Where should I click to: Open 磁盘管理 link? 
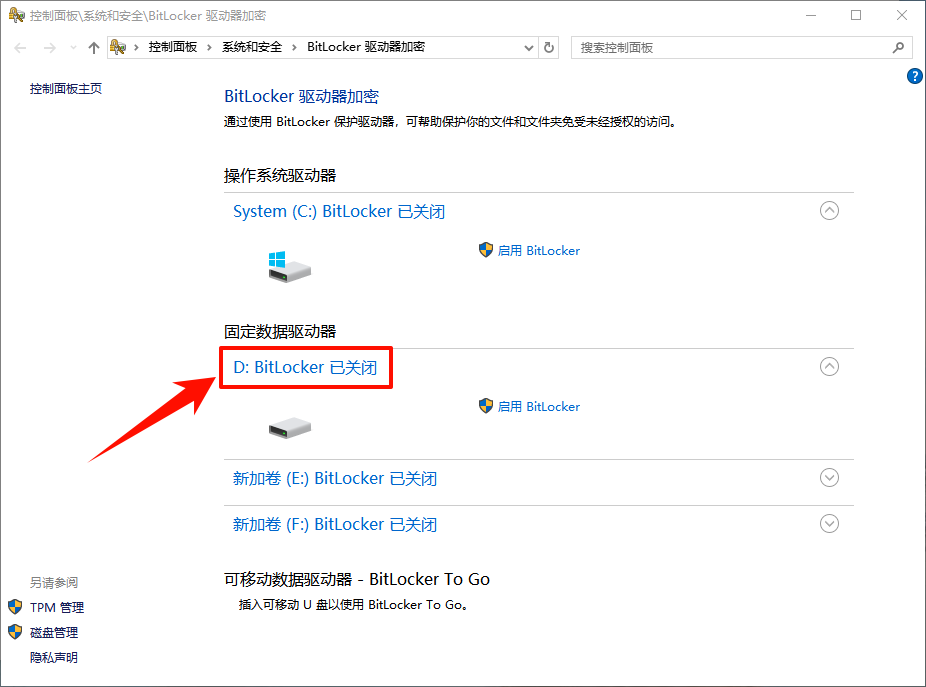click(54, 633)
